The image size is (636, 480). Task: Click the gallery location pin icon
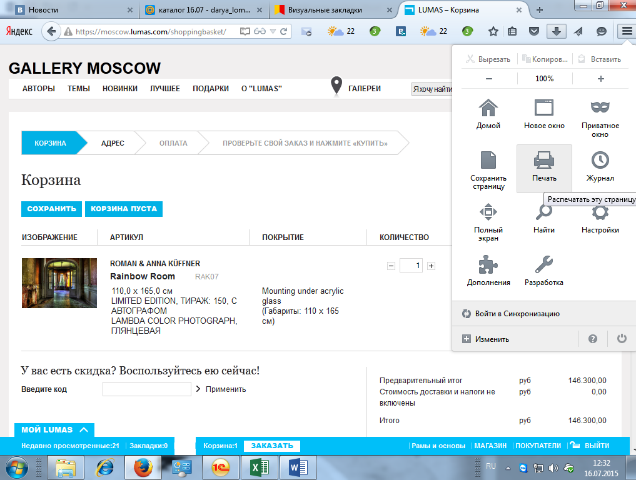click(x=336, y=86)
